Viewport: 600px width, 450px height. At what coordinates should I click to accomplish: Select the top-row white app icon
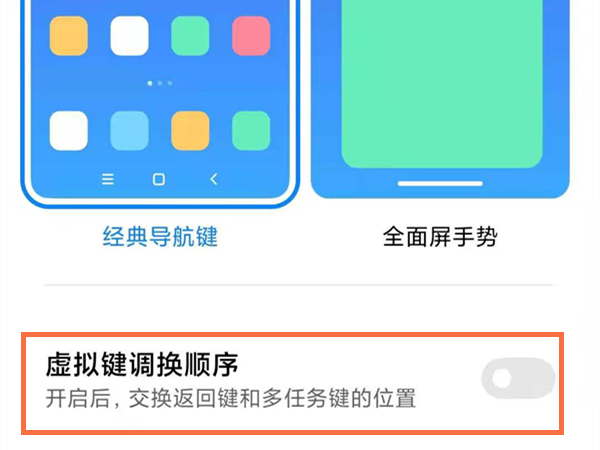[x=129, y=36]
